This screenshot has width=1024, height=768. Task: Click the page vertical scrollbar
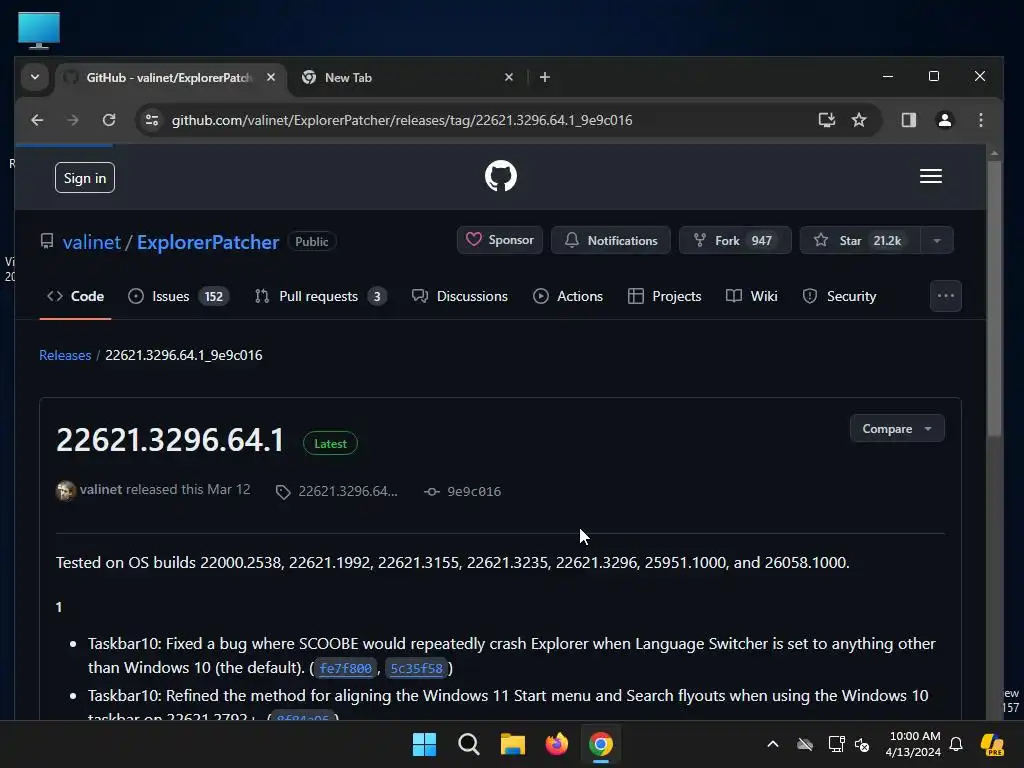point(994,298)
